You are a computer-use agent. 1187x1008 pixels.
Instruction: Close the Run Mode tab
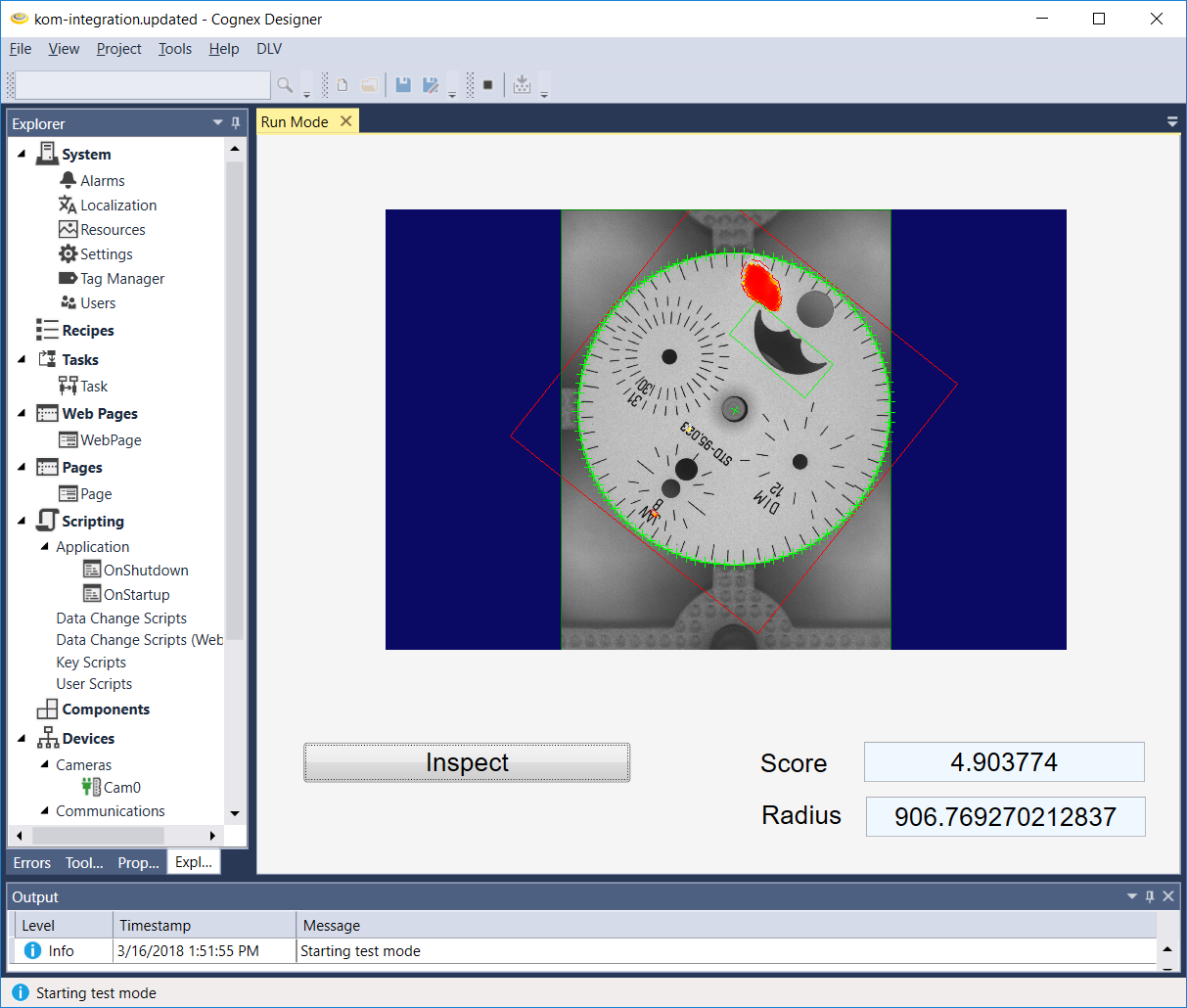(x=346, y=121)
